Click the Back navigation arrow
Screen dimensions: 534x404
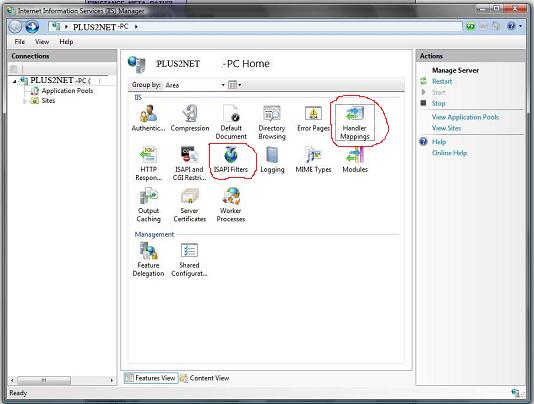(15, 27)
